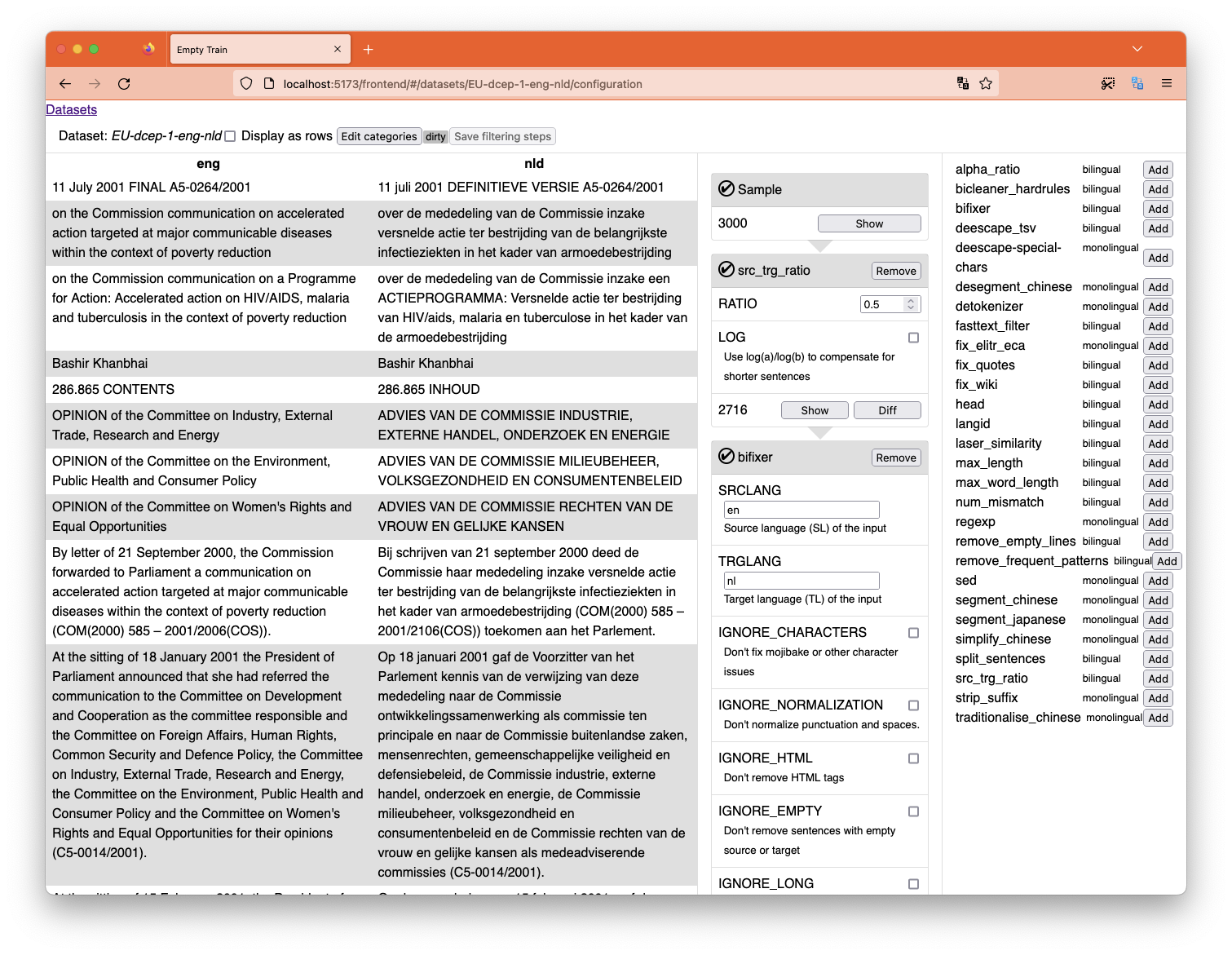Enable the LOG checkbox

coord(913,338)
